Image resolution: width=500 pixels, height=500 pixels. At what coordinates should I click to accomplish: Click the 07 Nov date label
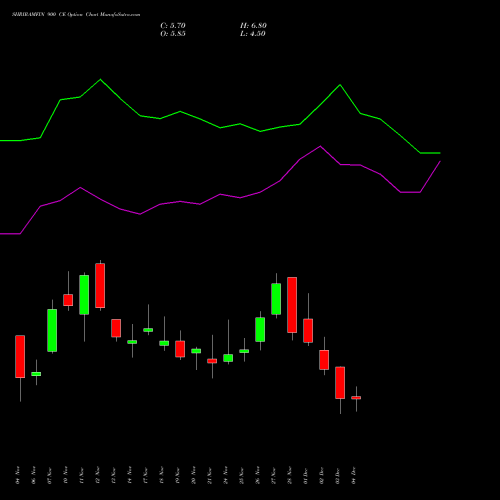pyautogui.click(x=50, y=475)
